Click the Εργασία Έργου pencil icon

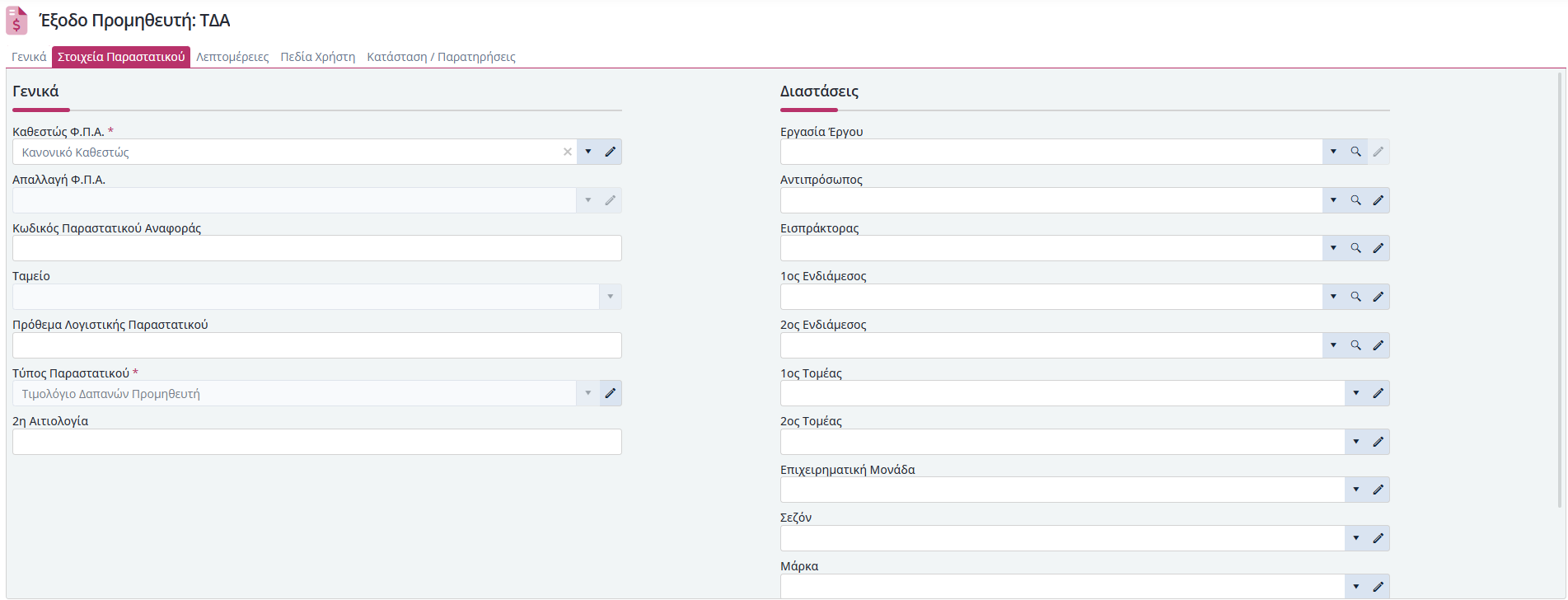point(1378,152)
